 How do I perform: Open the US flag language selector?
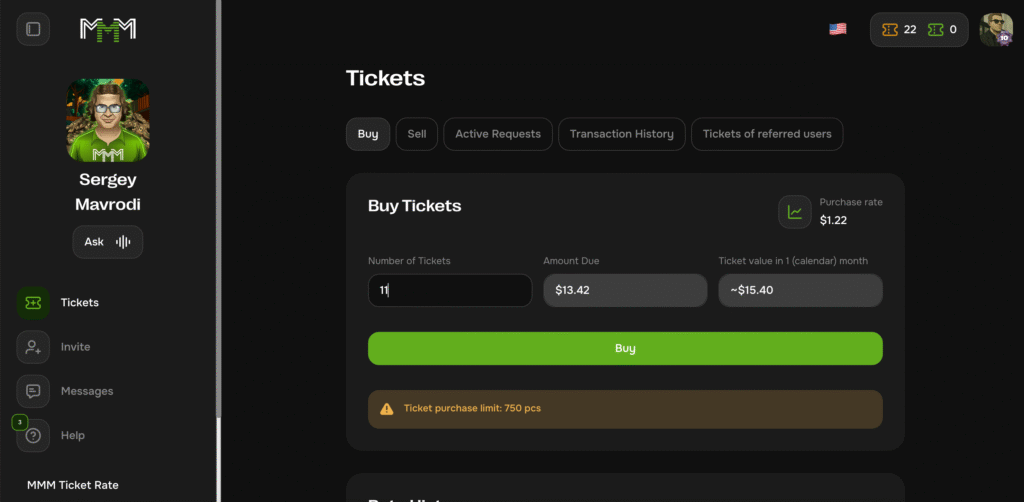[x=838, y=29]
